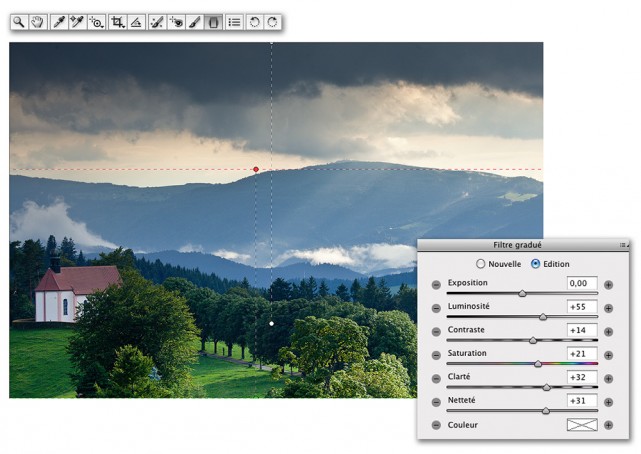Increase Clarté with plus button
The image size is (641, 454).
[608, 379]
